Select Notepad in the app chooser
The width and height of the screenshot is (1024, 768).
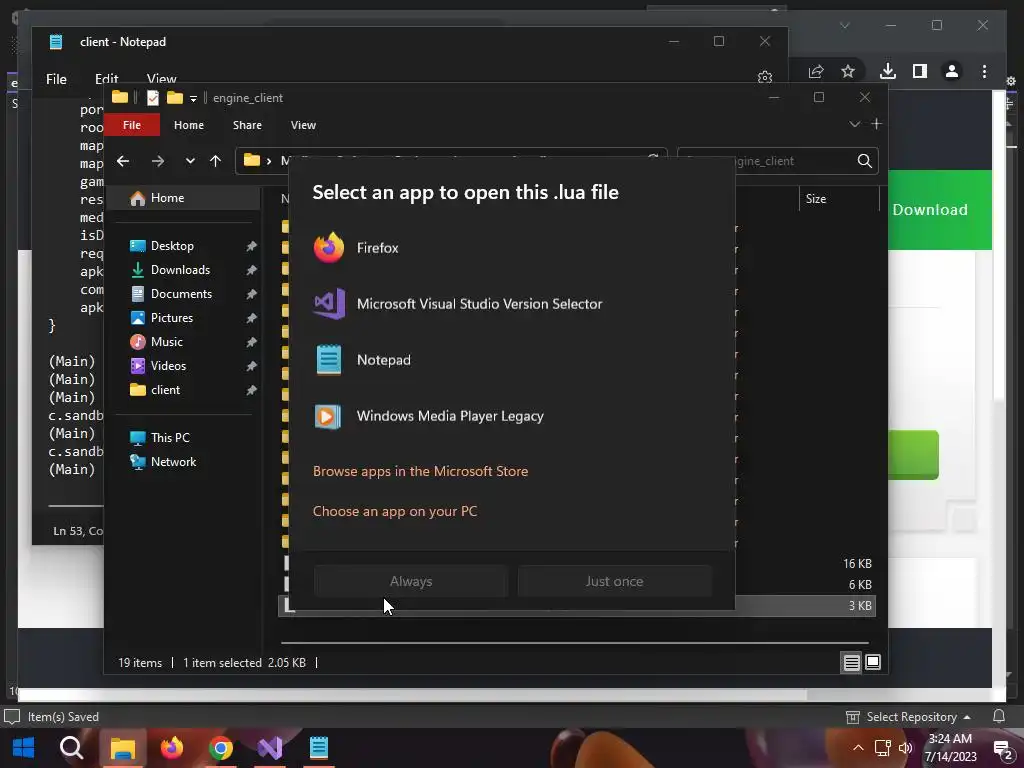511,360
